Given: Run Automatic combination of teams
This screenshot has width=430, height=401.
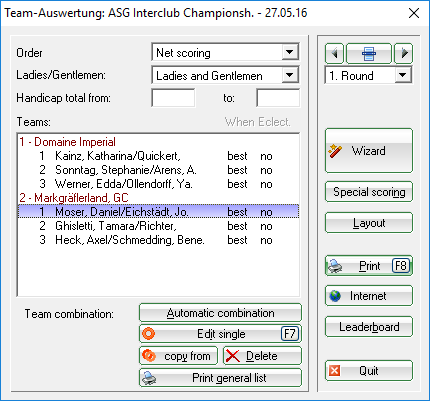Looking at the screenshot, I should tap(220, 313).
